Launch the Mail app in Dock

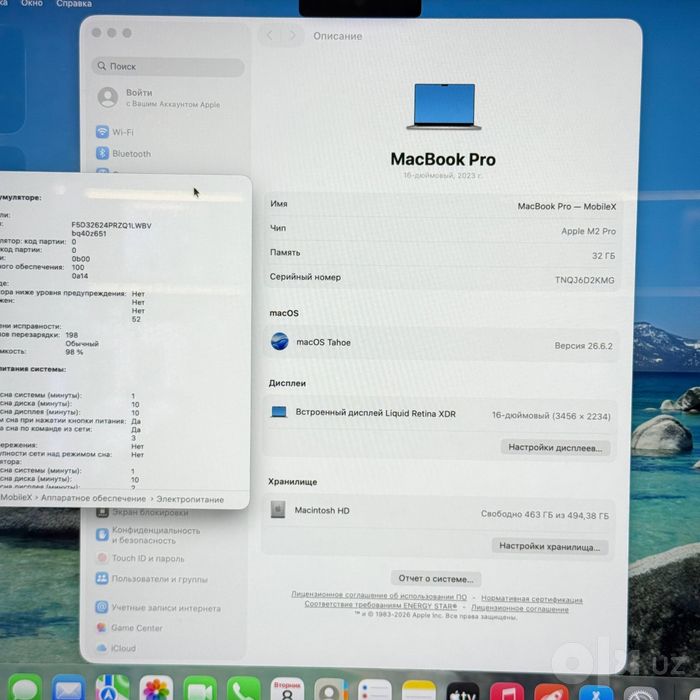coord(68,688)
